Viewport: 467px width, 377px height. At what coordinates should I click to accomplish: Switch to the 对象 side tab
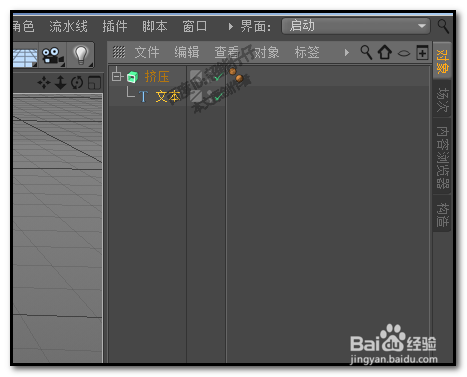442,61
